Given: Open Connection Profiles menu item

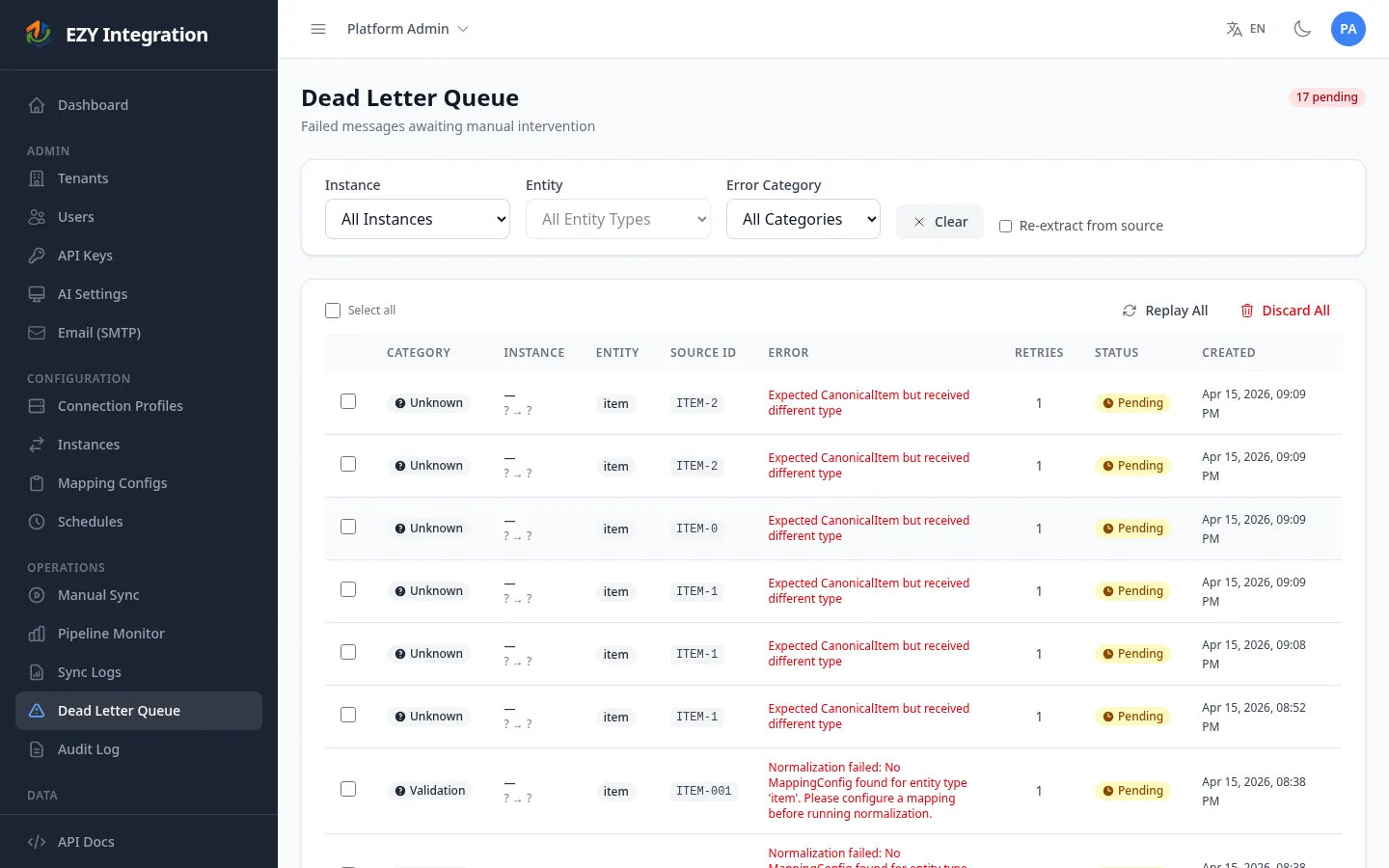Looking at the screenshot, I should pos(139,406).
